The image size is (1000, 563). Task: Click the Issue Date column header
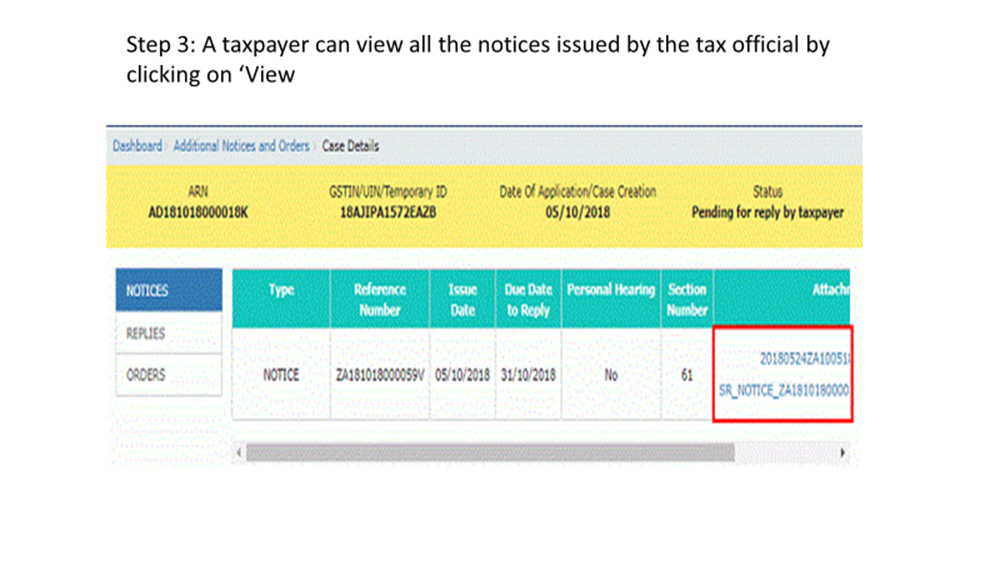click(462, 299)
